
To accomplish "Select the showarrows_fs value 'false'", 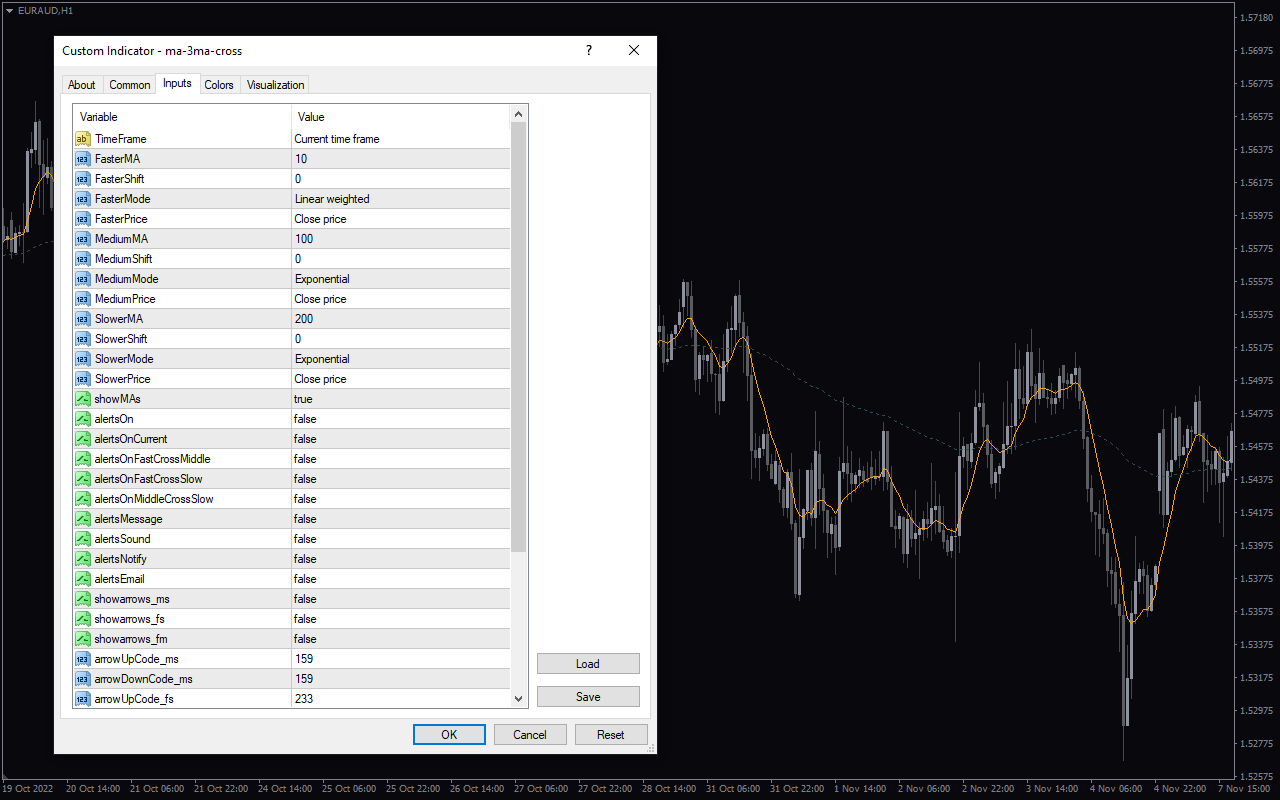I will 305,619.
